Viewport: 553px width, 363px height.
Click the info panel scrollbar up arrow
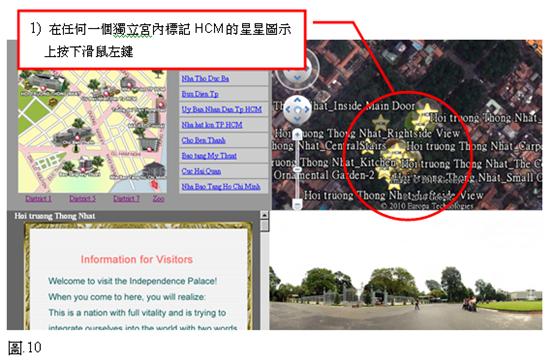tap(264, 215)
